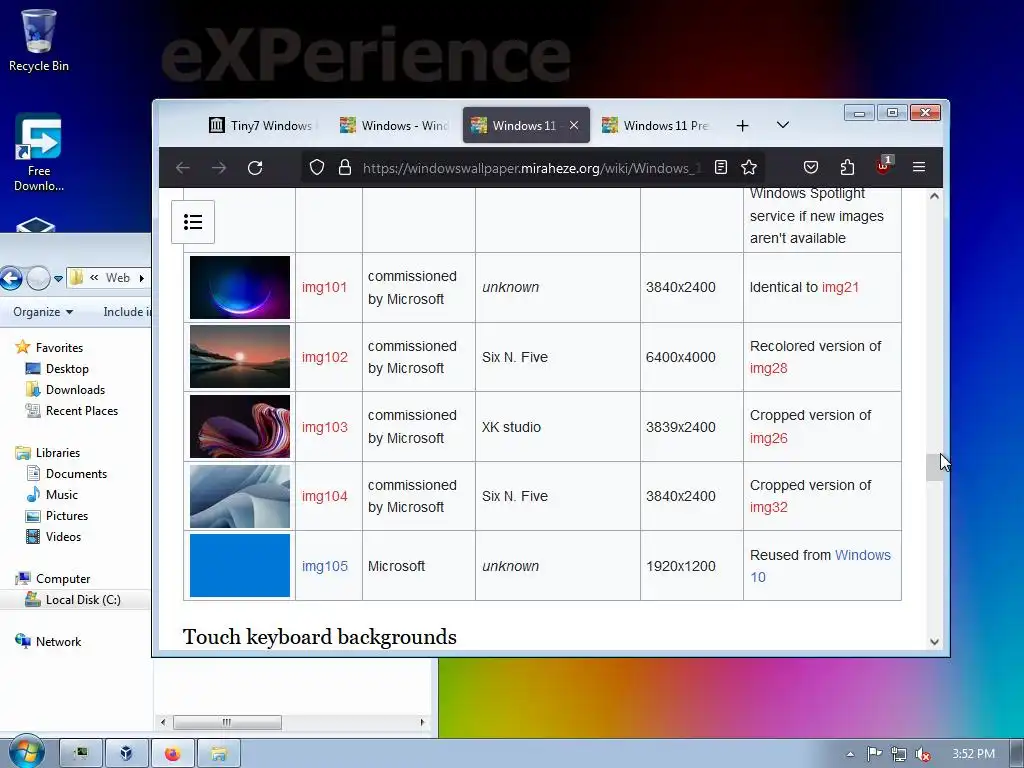Image resolution: width=1024 pixels, height=768 pixels.
Task: Go back with the Firefox back arrow
Action: pos(183,168)
